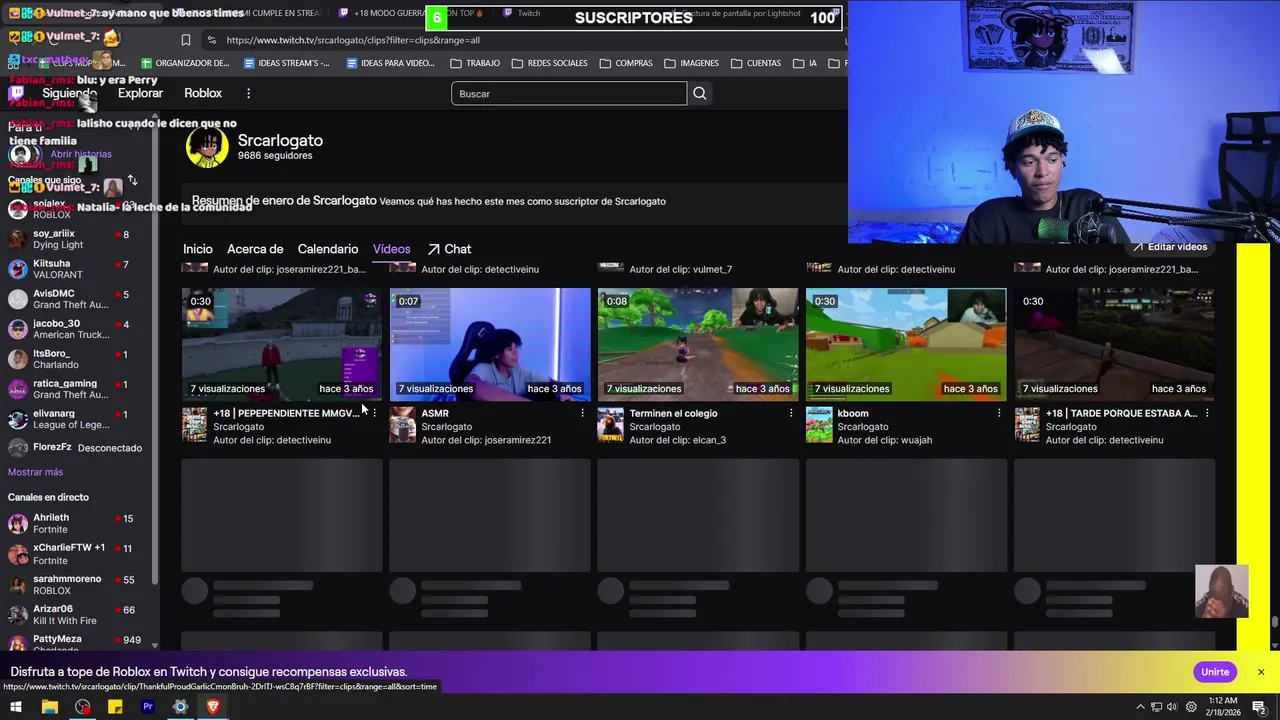Viewport: 1280px width, 720px height.
Task: Close the Roblox rewards banner
Action: pyautogui.click(x=1261, y=672)
